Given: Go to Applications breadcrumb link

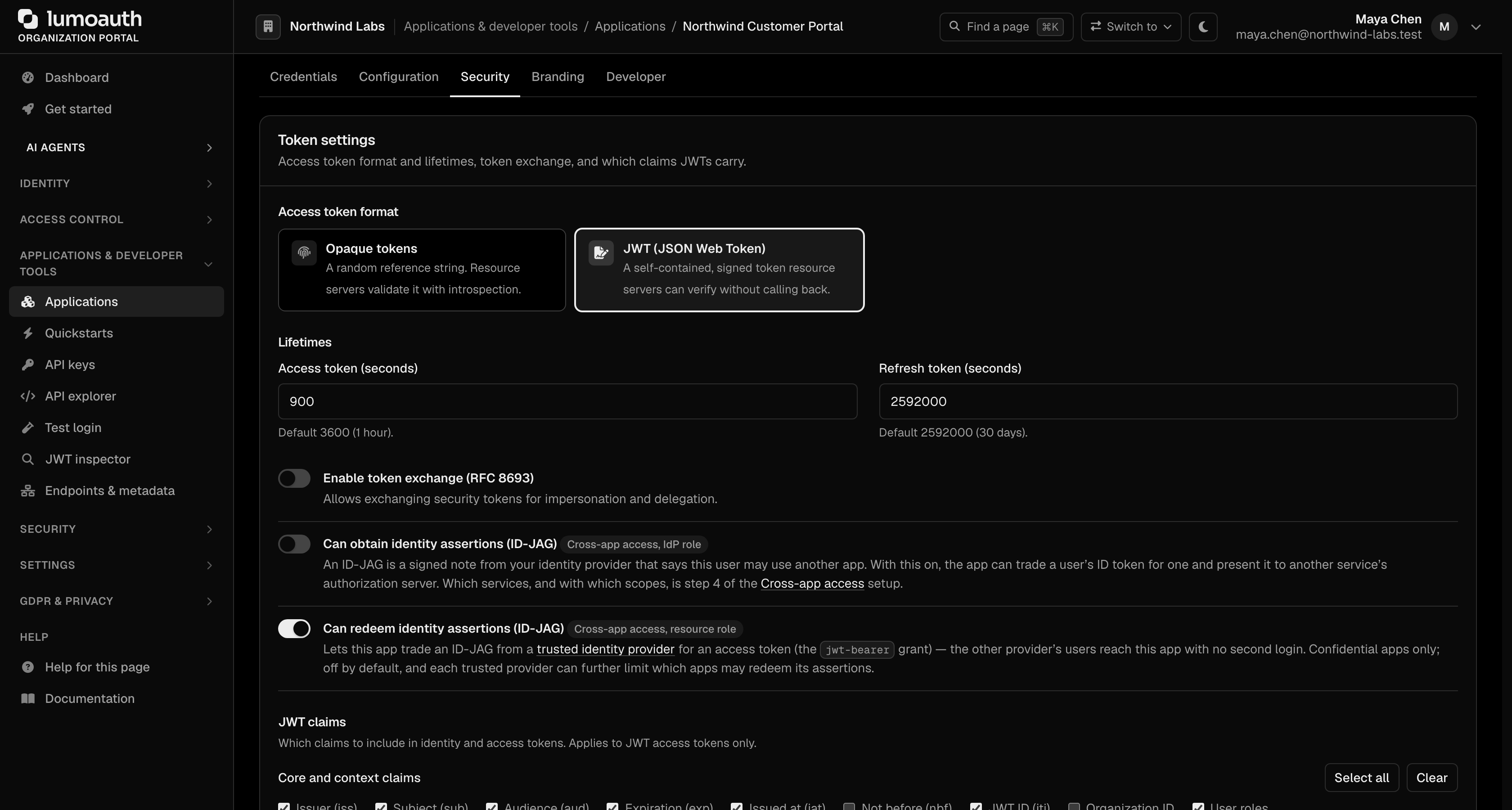Looking at the screenshot, I should [630, 27].
